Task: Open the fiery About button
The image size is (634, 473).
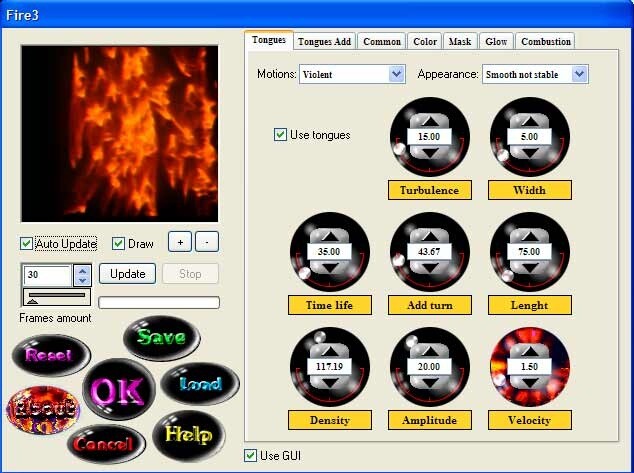Action: (x=43, y=410)
